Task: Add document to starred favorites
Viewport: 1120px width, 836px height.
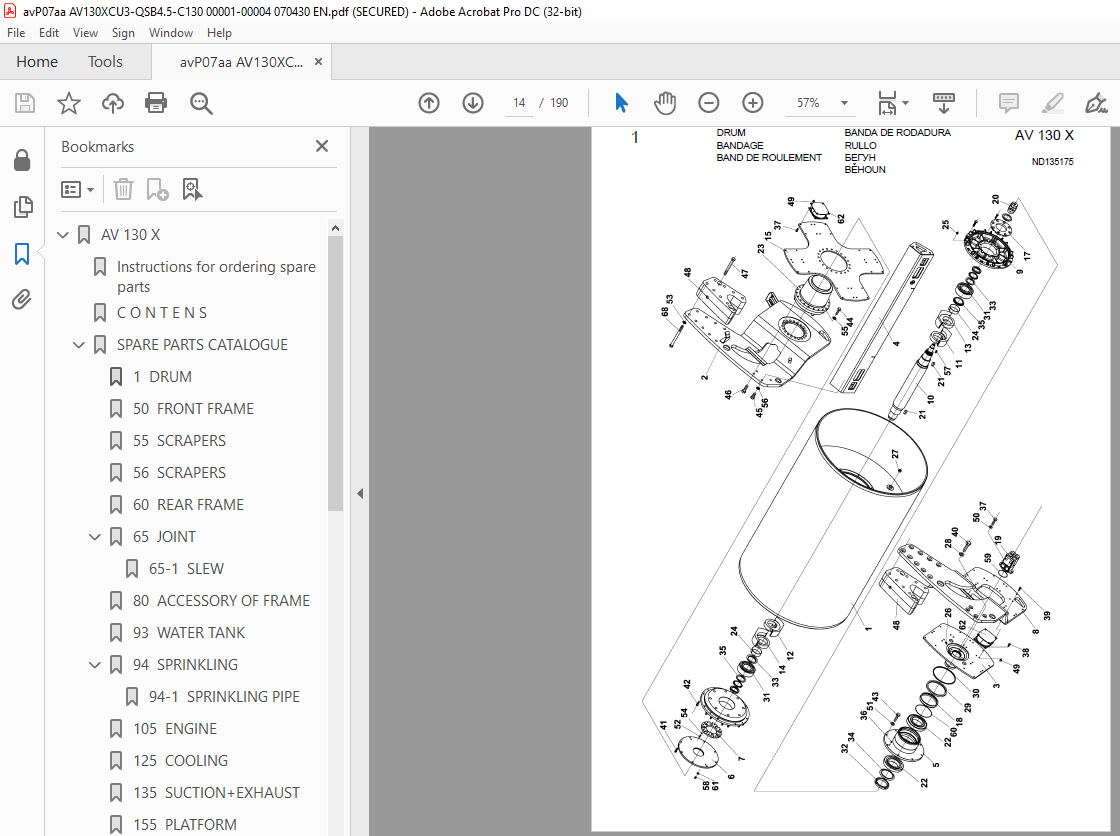Action: coord(69,103)
